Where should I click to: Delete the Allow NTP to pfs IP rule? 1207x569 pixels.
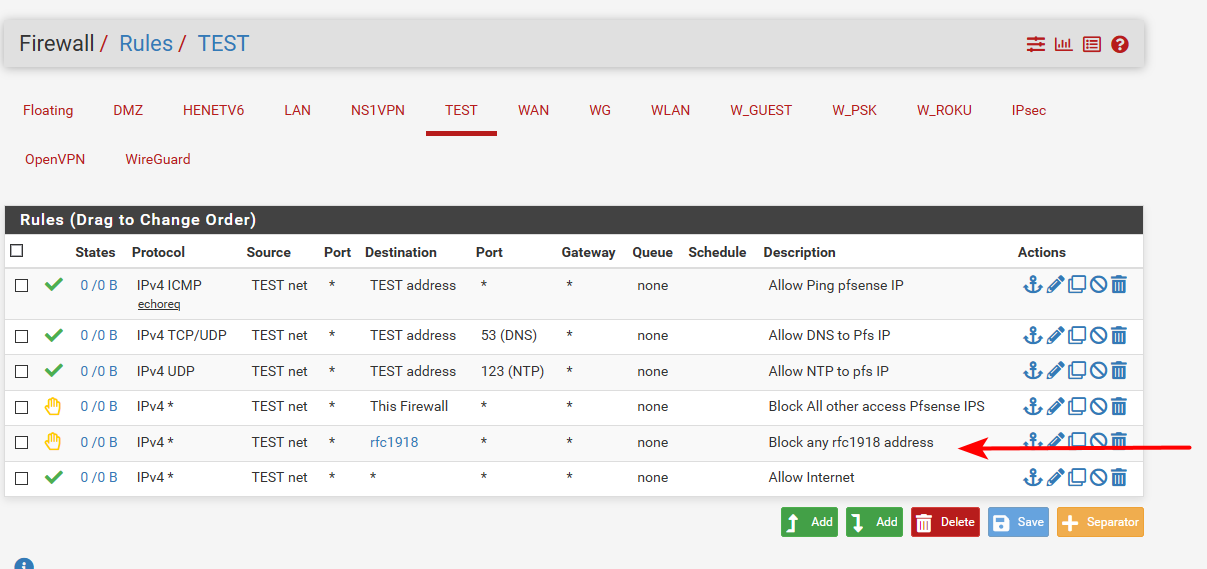1119,371
